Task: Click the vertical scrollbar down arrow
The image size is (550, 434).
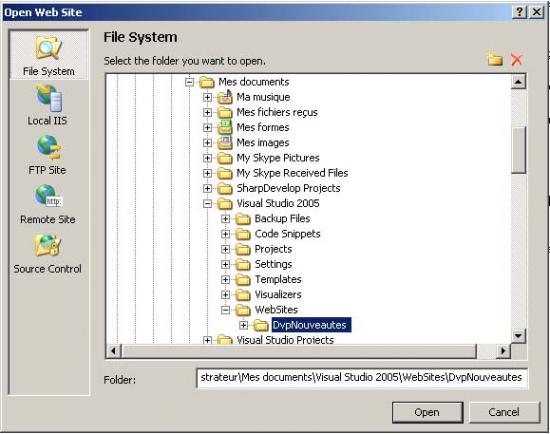Action: click(518, 336)
